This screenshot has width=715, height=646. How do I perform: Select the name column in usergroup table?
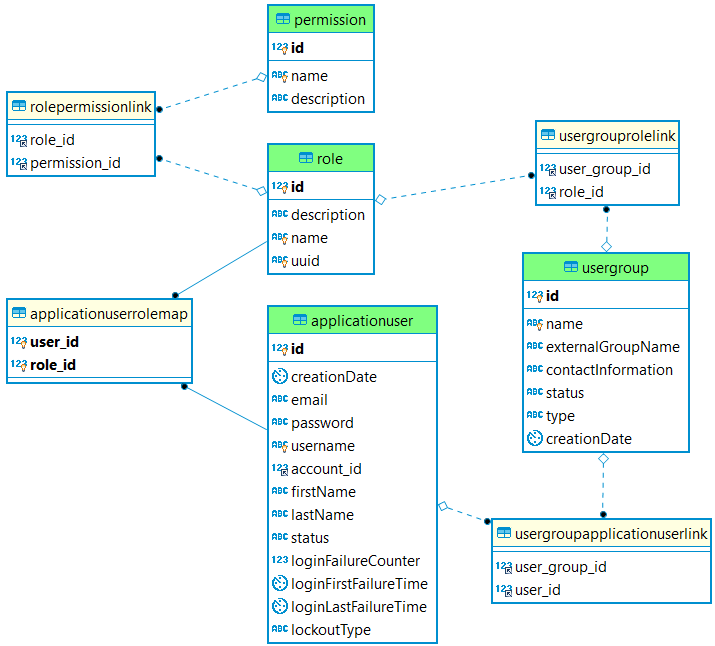pyautogui.click(x=606, y=324)
